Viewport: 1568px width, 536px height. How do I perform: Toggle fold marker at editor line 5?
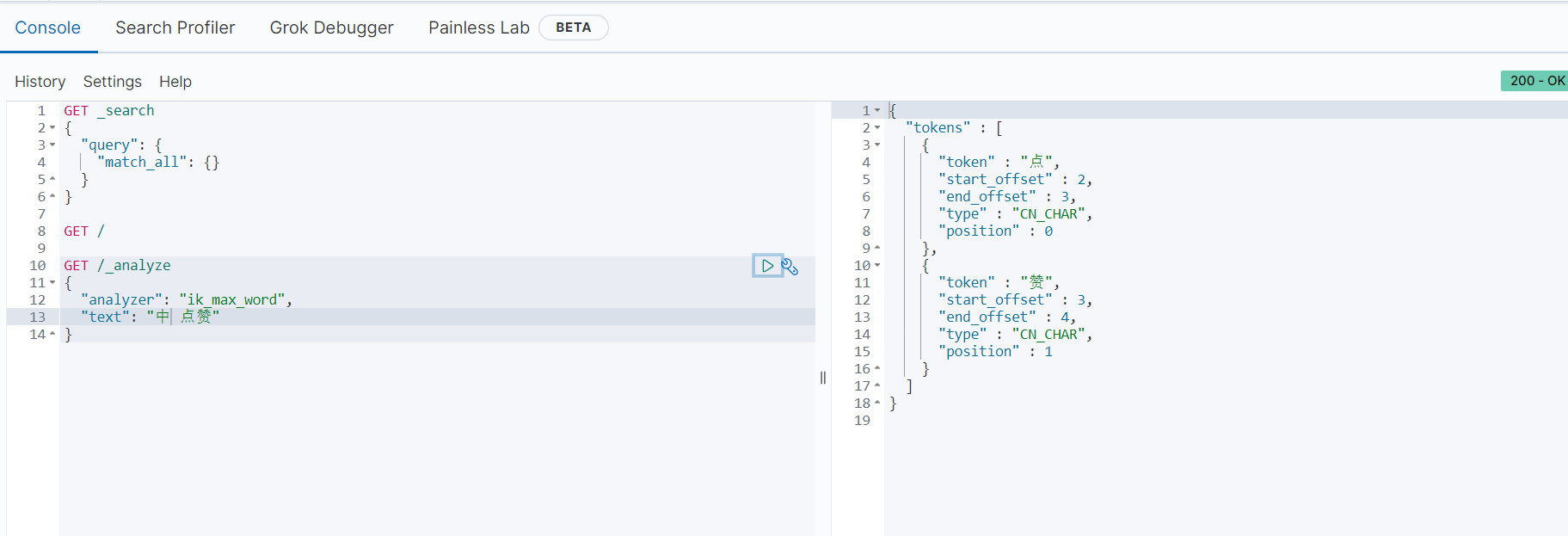click(52, 179)
